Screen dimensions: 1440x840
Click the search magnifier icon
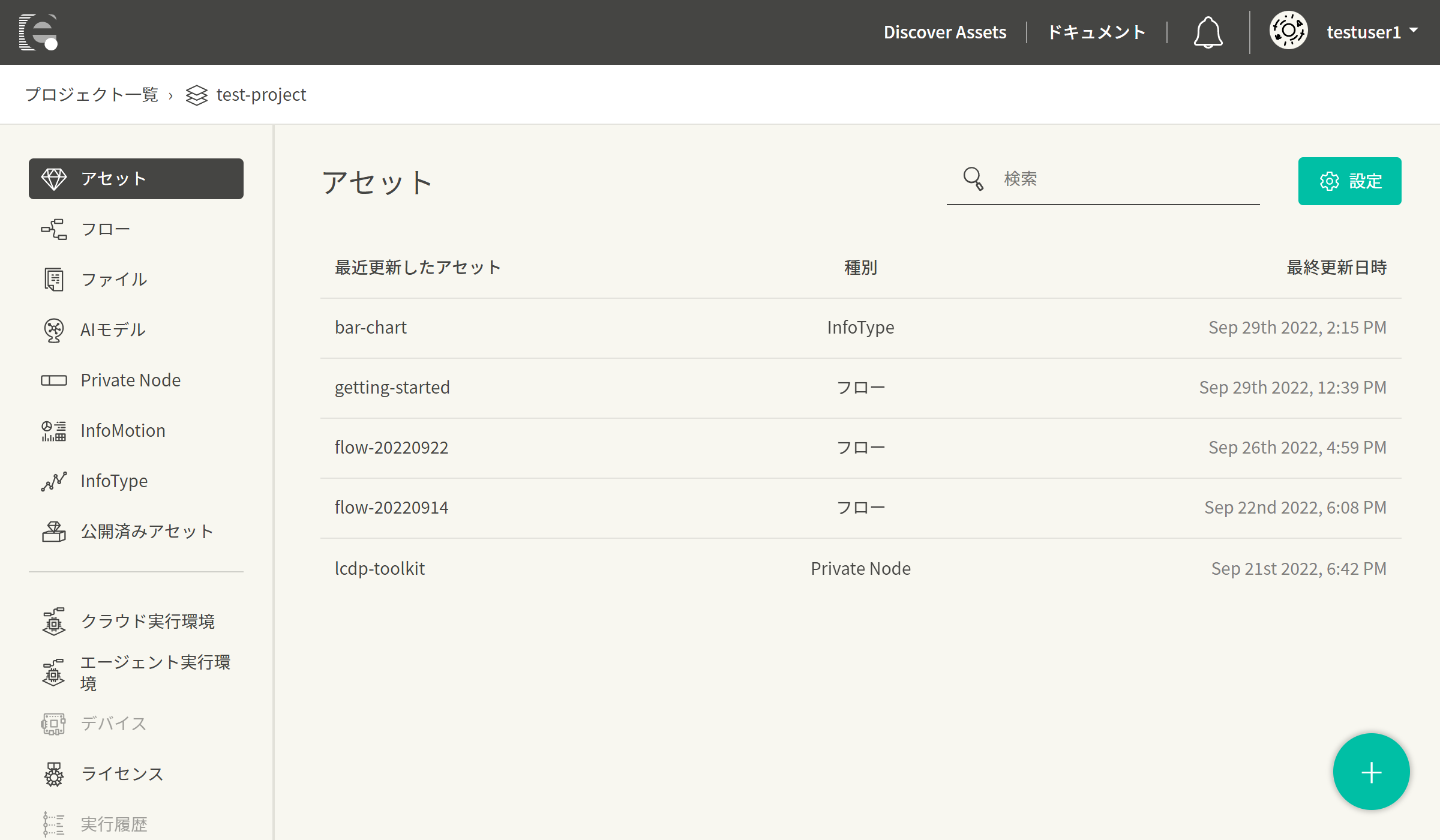[973, 179]
